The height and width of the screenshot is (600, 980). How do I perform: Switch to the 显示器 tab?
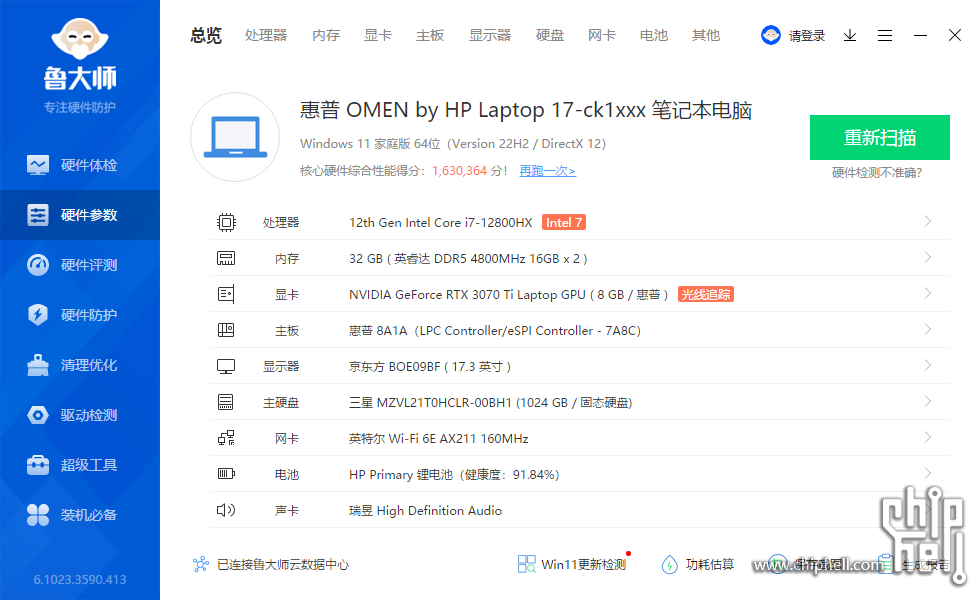(x=490, y=36)
